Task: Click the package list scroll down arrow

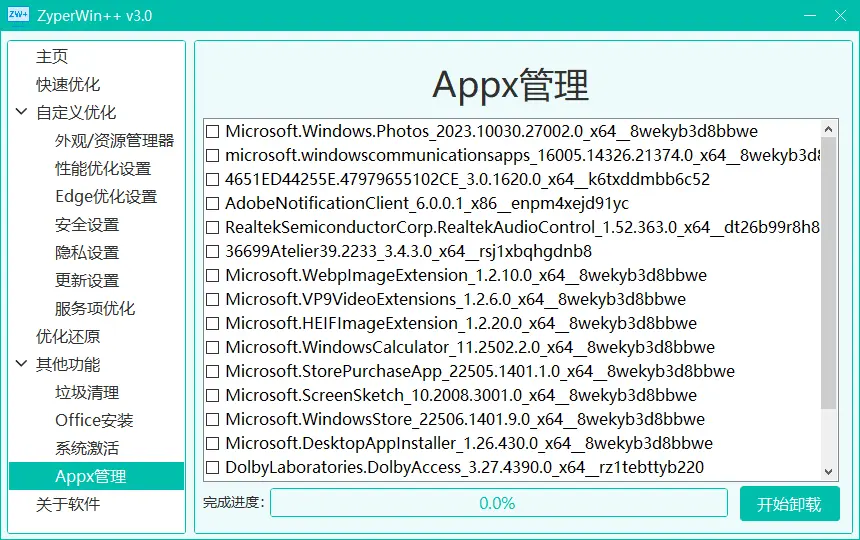Action: (x=828, y=472)
